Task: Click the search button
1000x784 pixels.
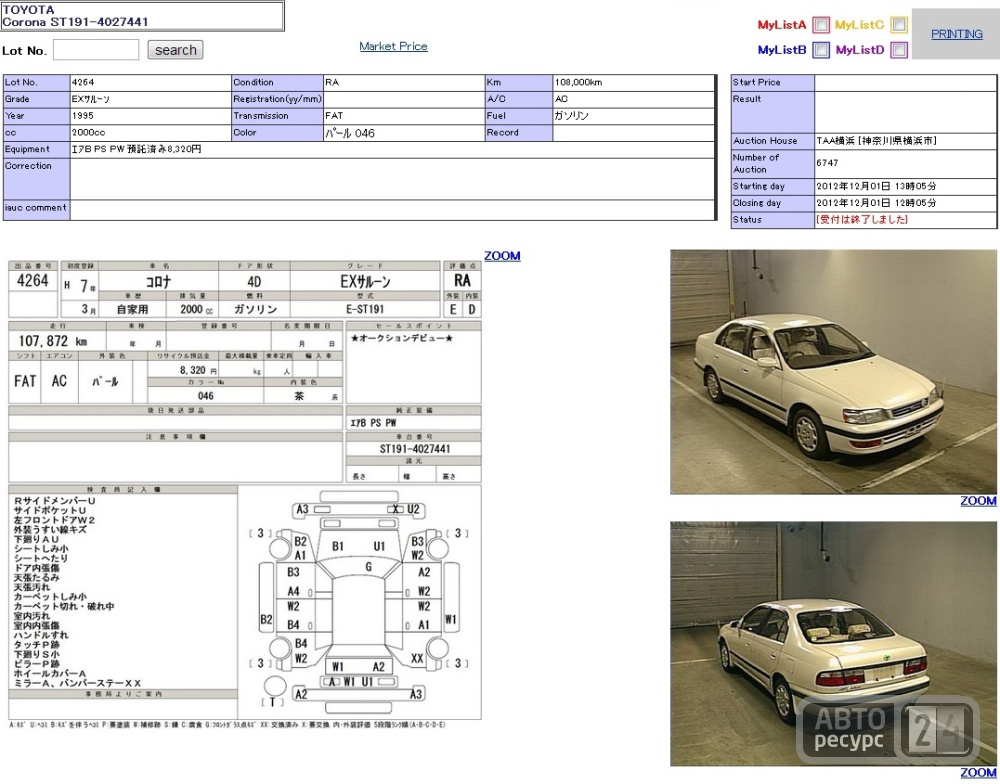Action: click(x=175, y=50)
